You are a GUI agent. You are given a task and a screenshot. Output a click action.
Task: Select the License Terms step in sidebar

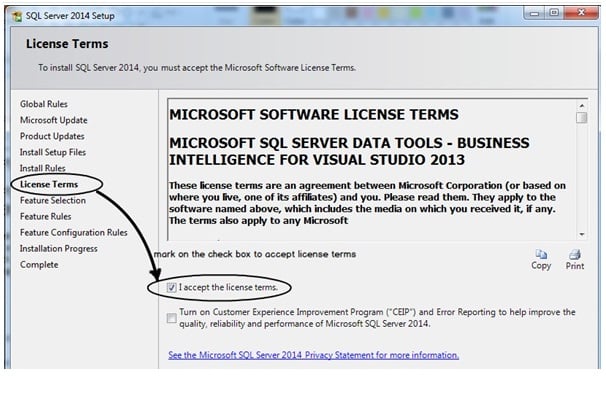49,184
